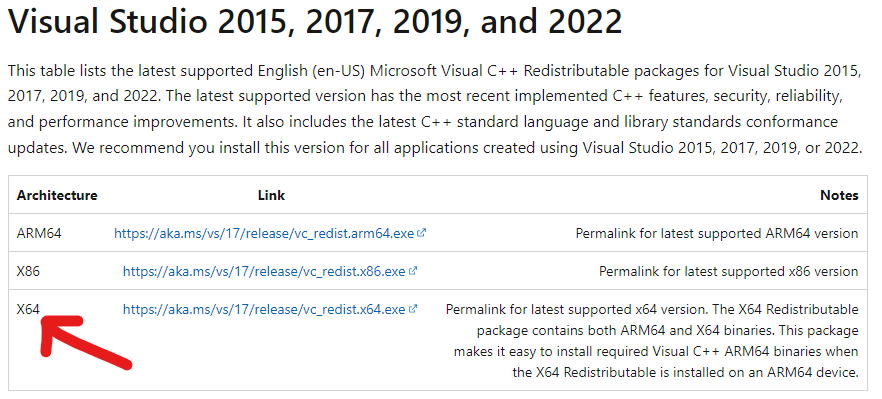Click the x64 permalink note's first line
Viewport: 882px width, 399px height.
(x=652, y=310)
